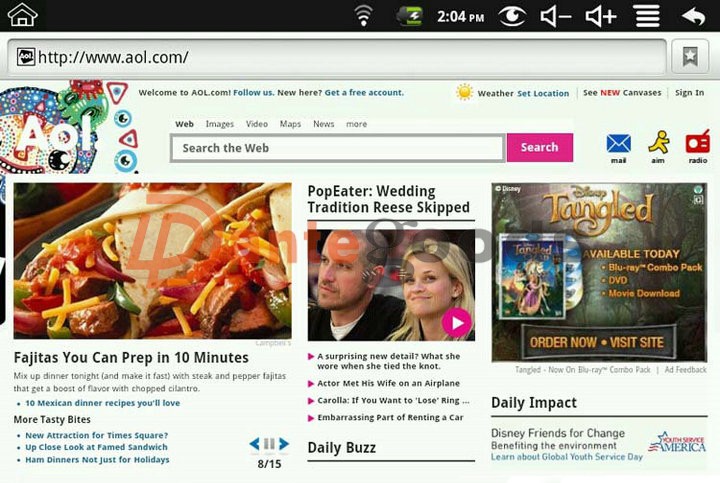Play the PopEater wedding video thumbnail

456,322
